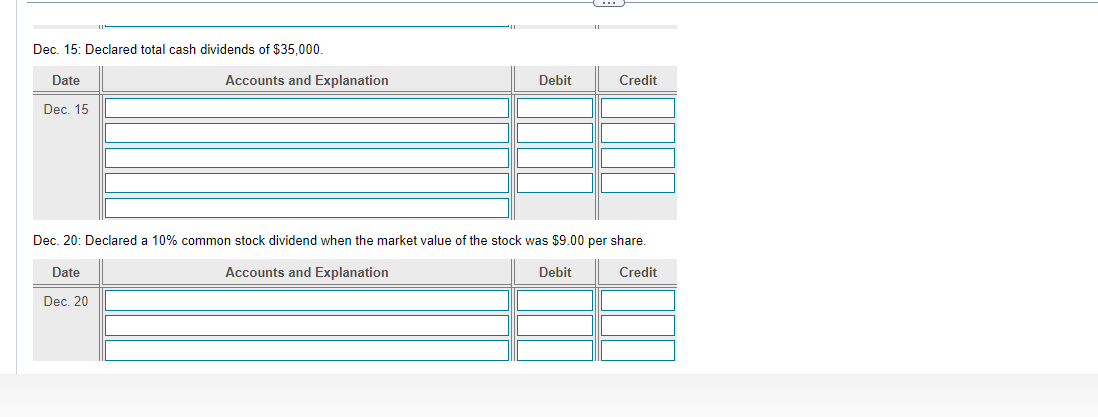Click Dec. 15 first row account field
Viewport: 1098px width, 417px height.
(307, 108)
